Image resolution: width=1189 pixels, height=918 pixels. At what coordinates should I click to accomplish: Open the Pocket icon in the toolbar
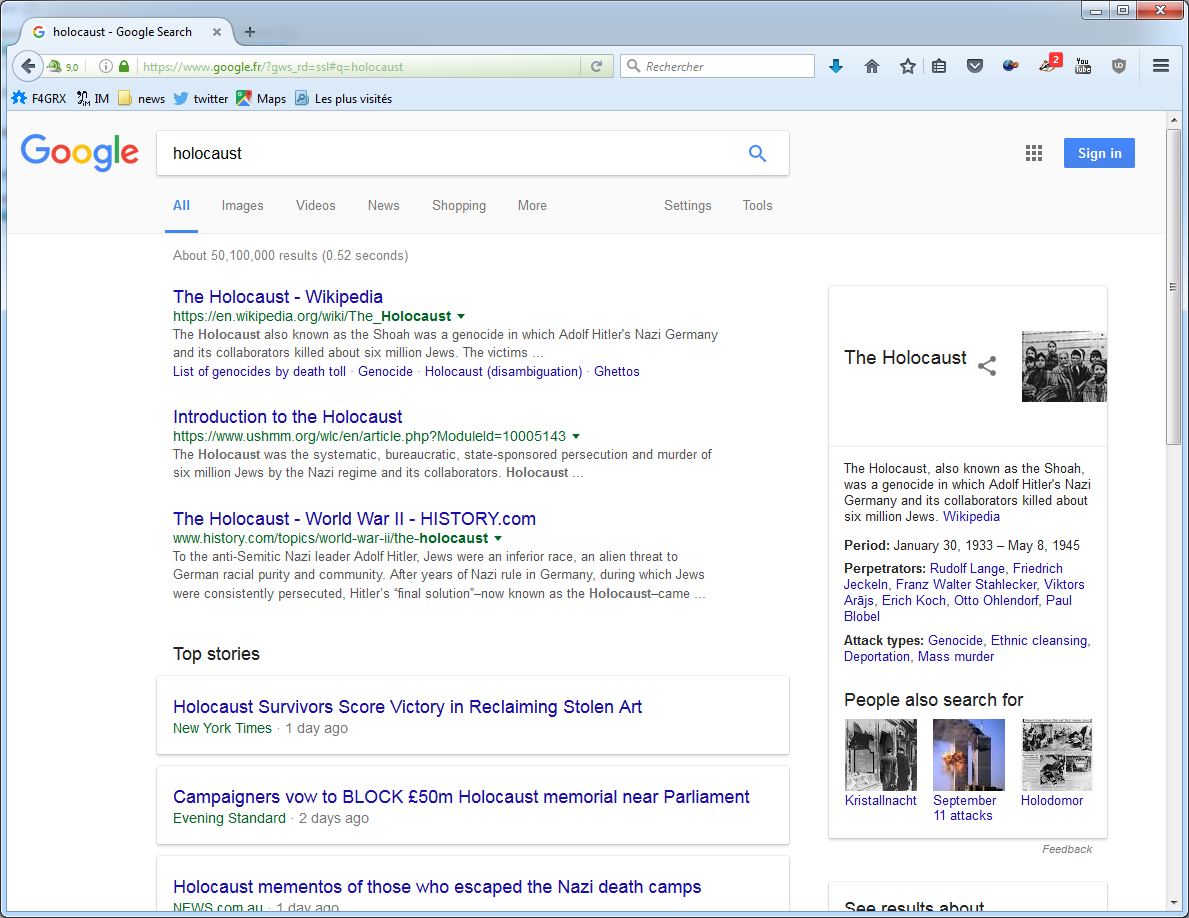[975, 67]
